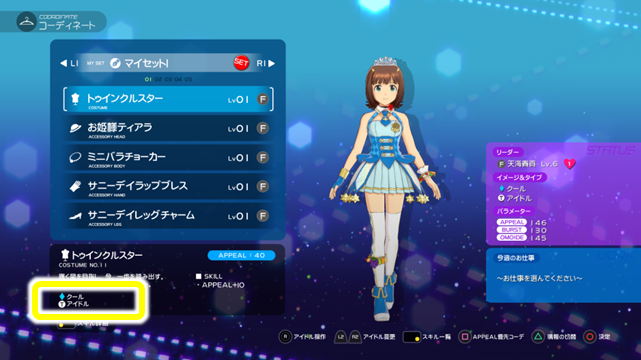
Task: Select the トゥインクルスター costume row
Action: tap(168, 99)
